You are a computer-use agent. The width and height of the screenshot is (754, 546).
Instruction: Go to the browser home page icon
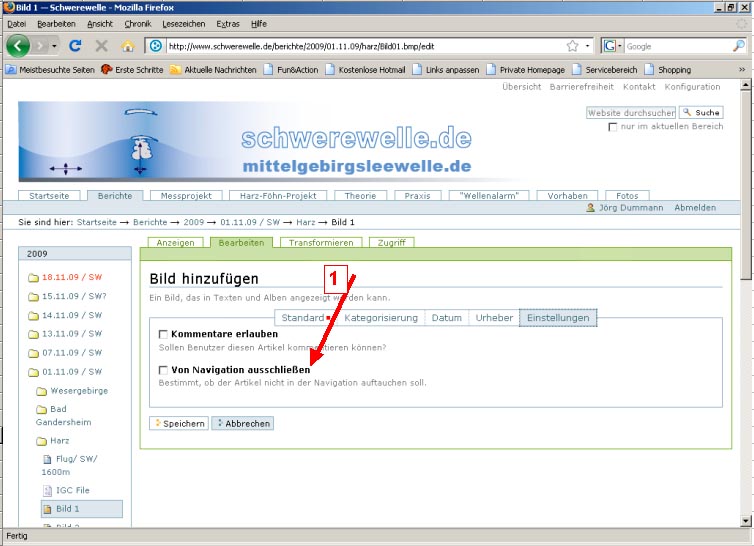pyautogui.click(x=127, y=46)
